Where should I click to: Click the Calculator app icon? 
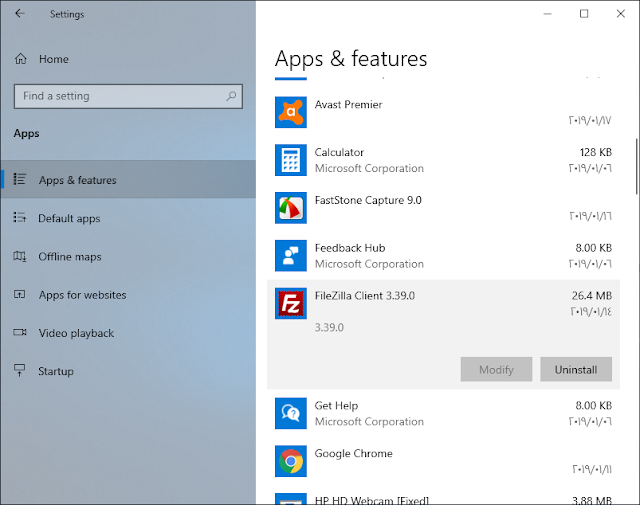tap(291, 160)
